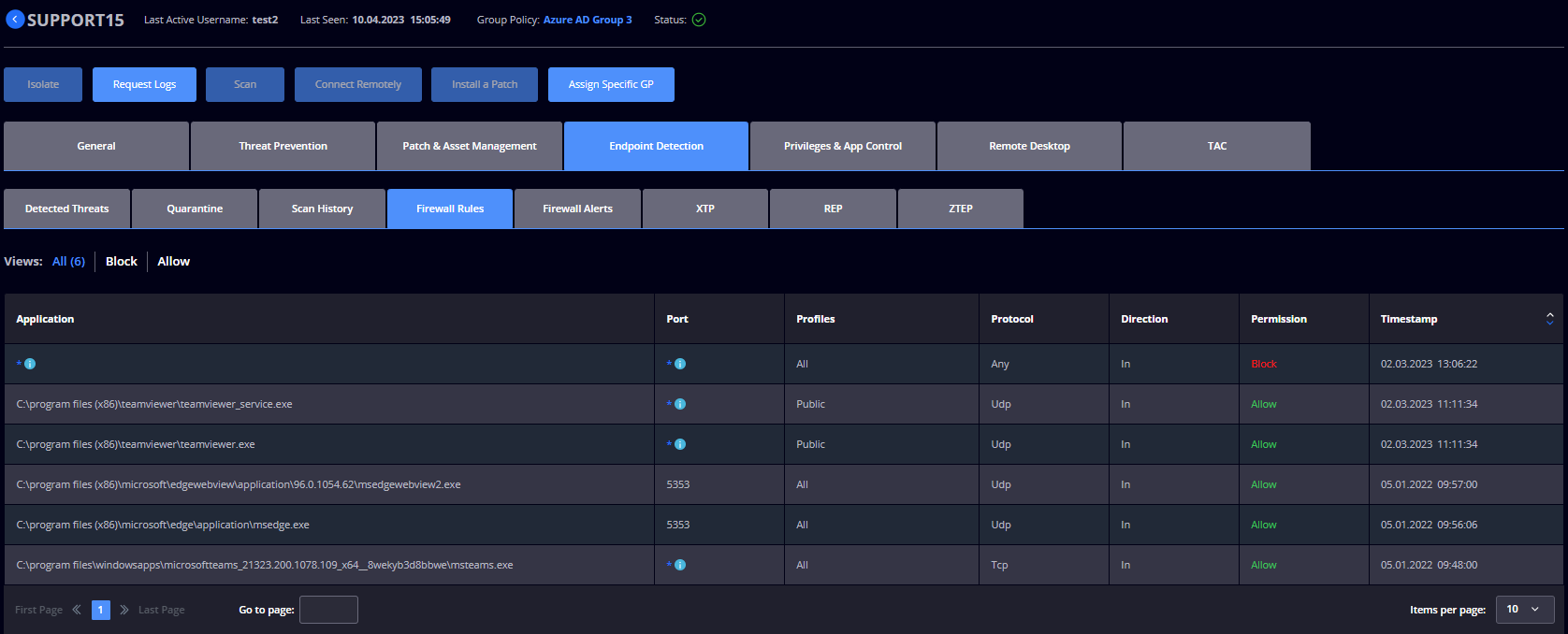
Task: Click Allow permission in msedge.exe row
Action: pos(1264,525)
